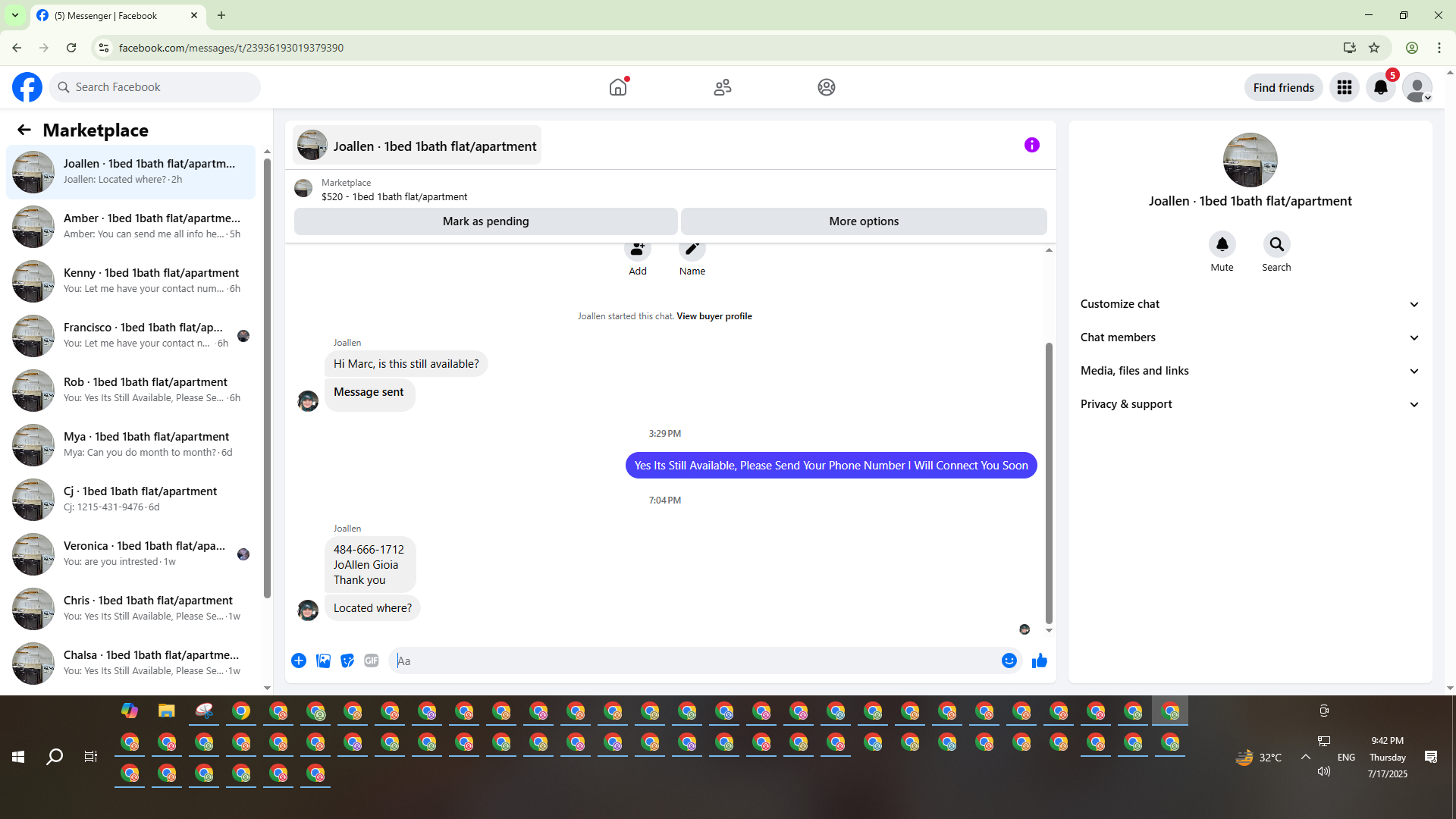The height and width of the screenshot is (819, 1456).
Task: Click the Find friends button
Action: (x=1284, y=87)
